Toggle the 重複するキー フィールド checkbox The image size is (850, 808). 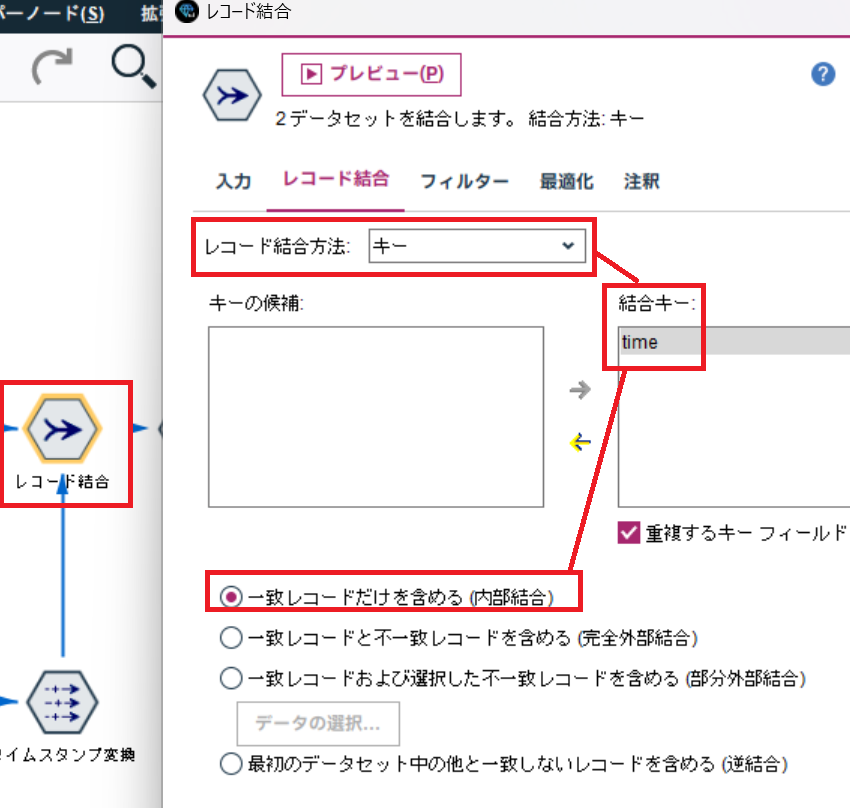[629, 533]
